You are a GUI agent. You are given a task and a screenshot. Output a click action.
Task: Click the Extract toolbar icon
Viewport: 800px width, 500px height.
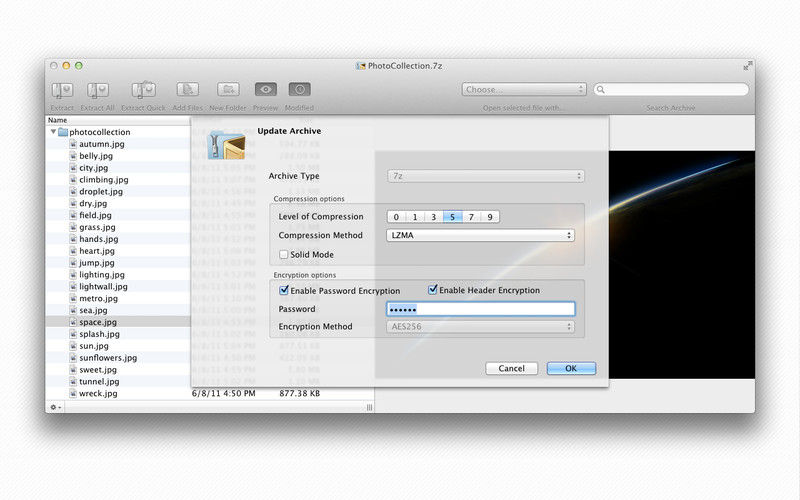click(x=62, y=90)
